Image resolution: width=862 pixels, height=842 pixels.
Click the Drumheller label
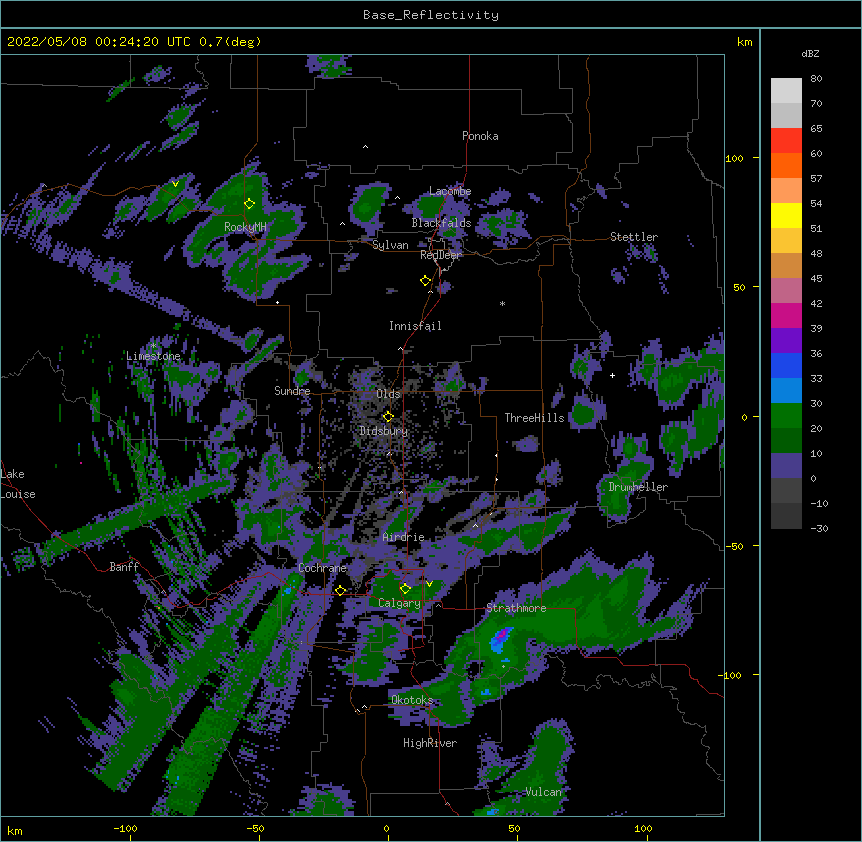pyautogui.click(x=638, y=487)
